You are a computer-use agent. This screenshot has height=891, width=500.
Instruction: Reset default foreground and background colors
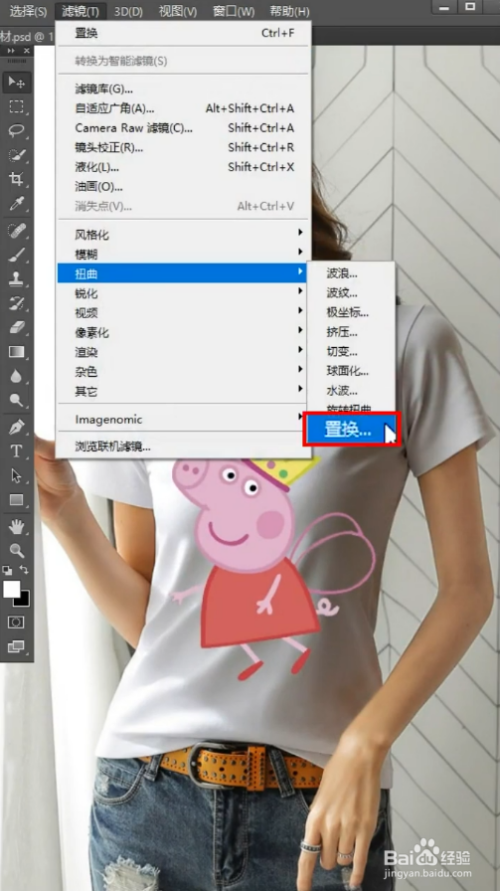point(7,570)
